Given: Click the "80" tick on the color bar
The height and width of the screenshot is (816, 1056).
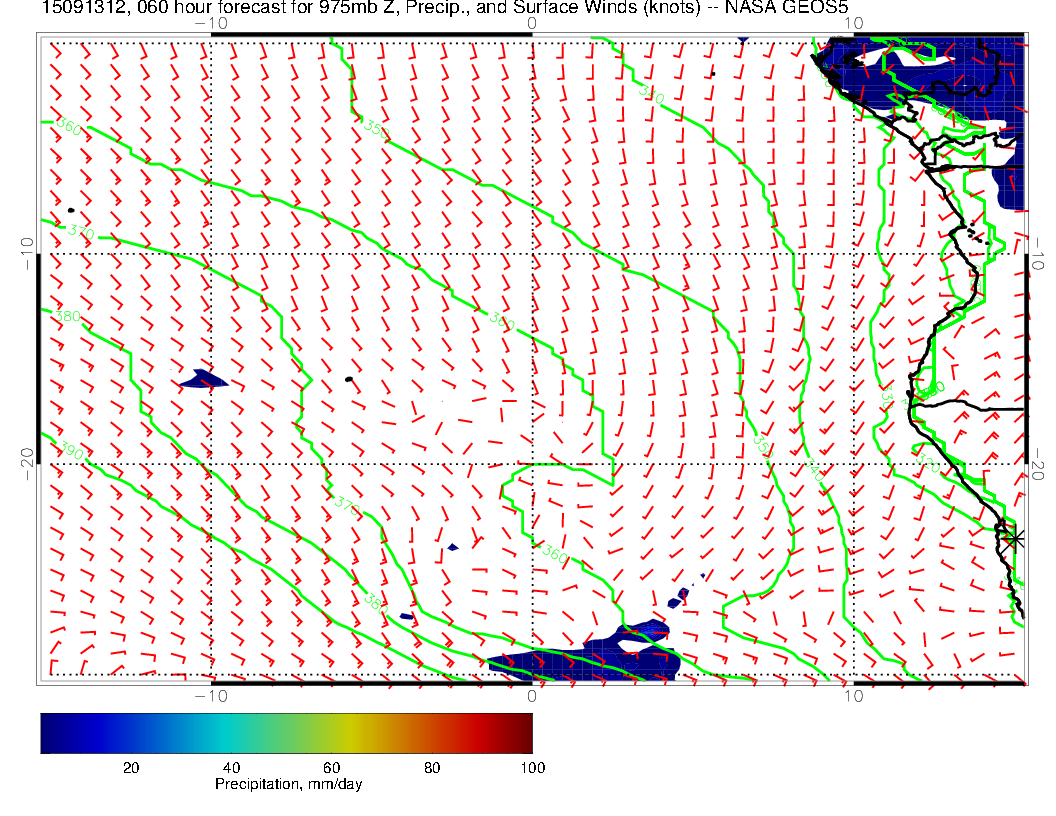Looking at the screenshot, I should coord(432,768).
